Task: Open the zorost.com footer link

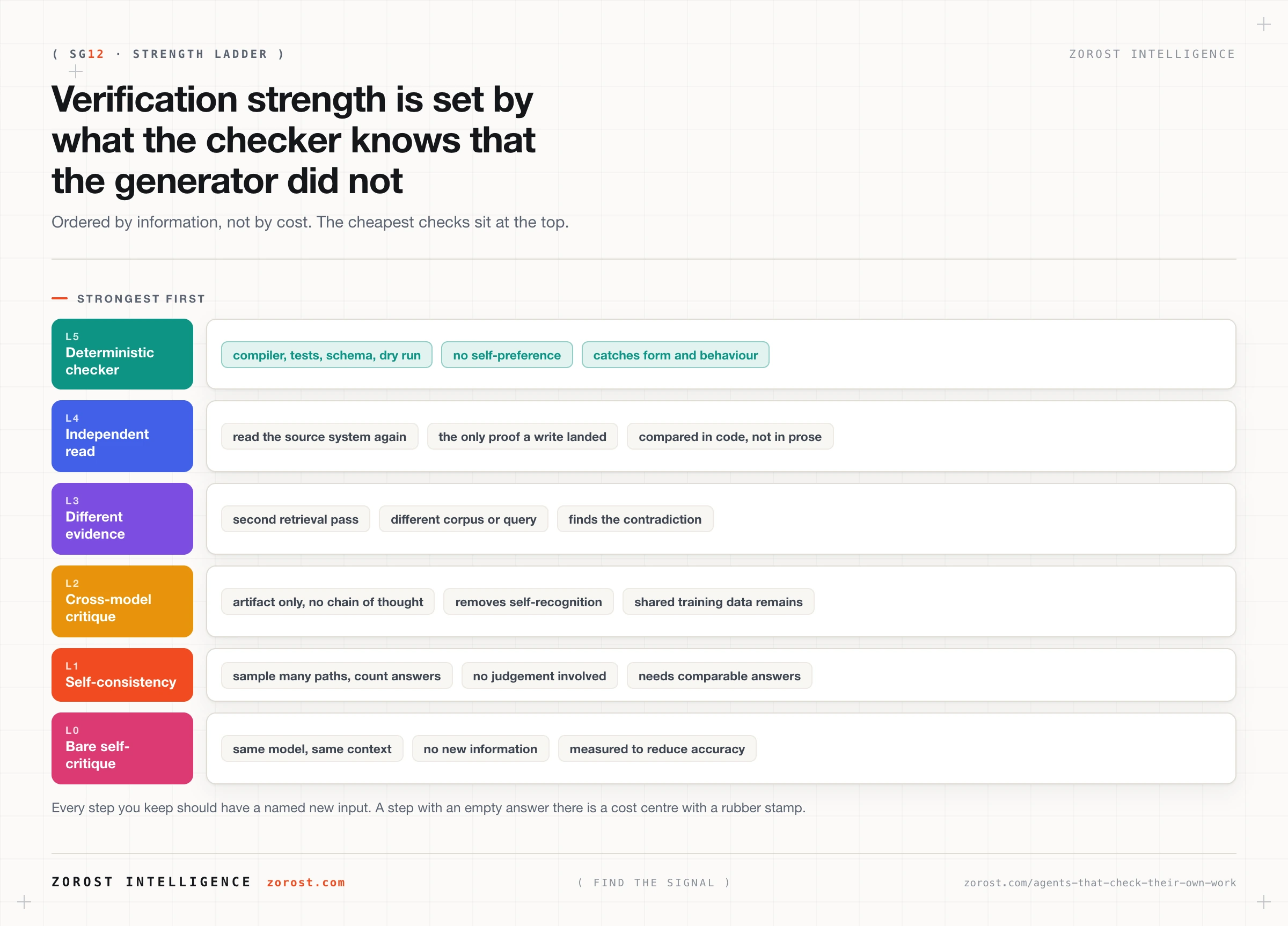Action: pos(306,883)
